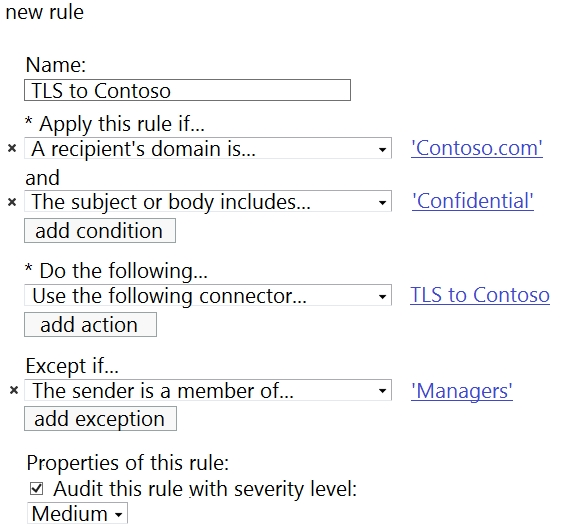Delete the sender is a member exception X
The width and height of the screenshot is (565, 530).
14,390
